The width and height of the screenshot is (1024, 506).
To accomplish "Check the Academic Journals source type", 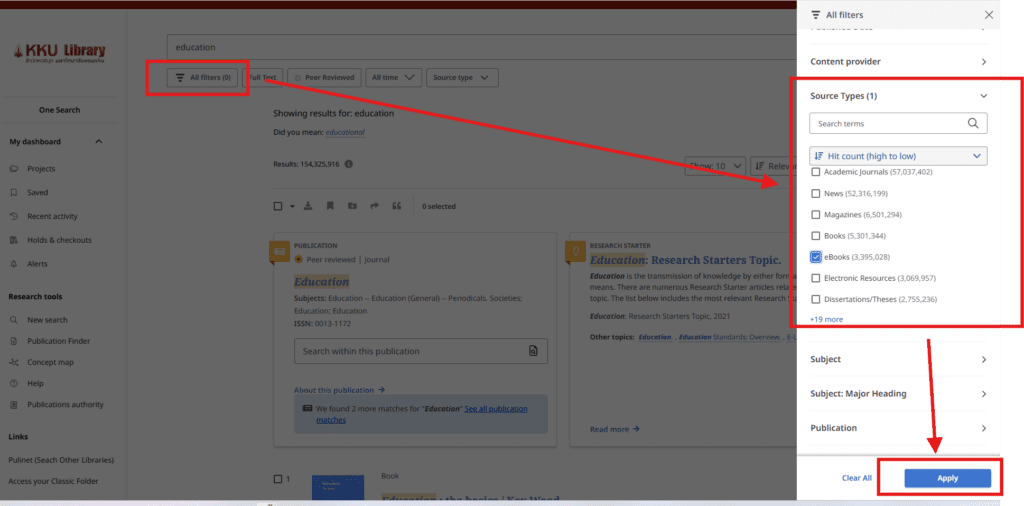I will tap(816, 172).
